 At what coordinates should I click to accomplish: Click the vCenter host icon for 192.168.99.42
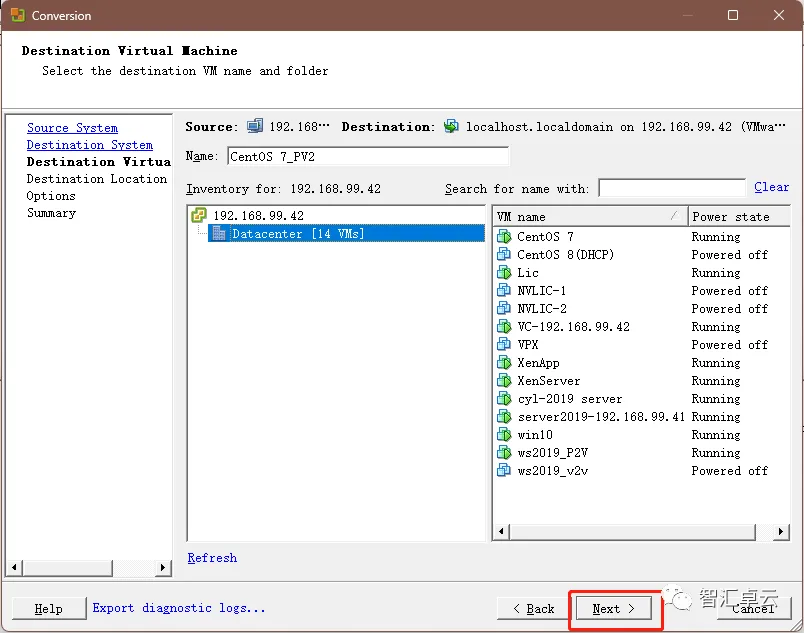coord(199,215)
